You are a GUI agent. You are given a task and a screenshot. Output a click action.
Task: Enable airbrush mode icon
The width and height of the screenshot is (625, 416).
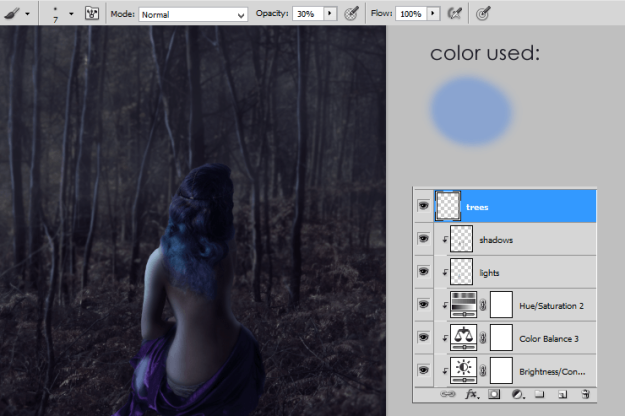pos(455,14)
